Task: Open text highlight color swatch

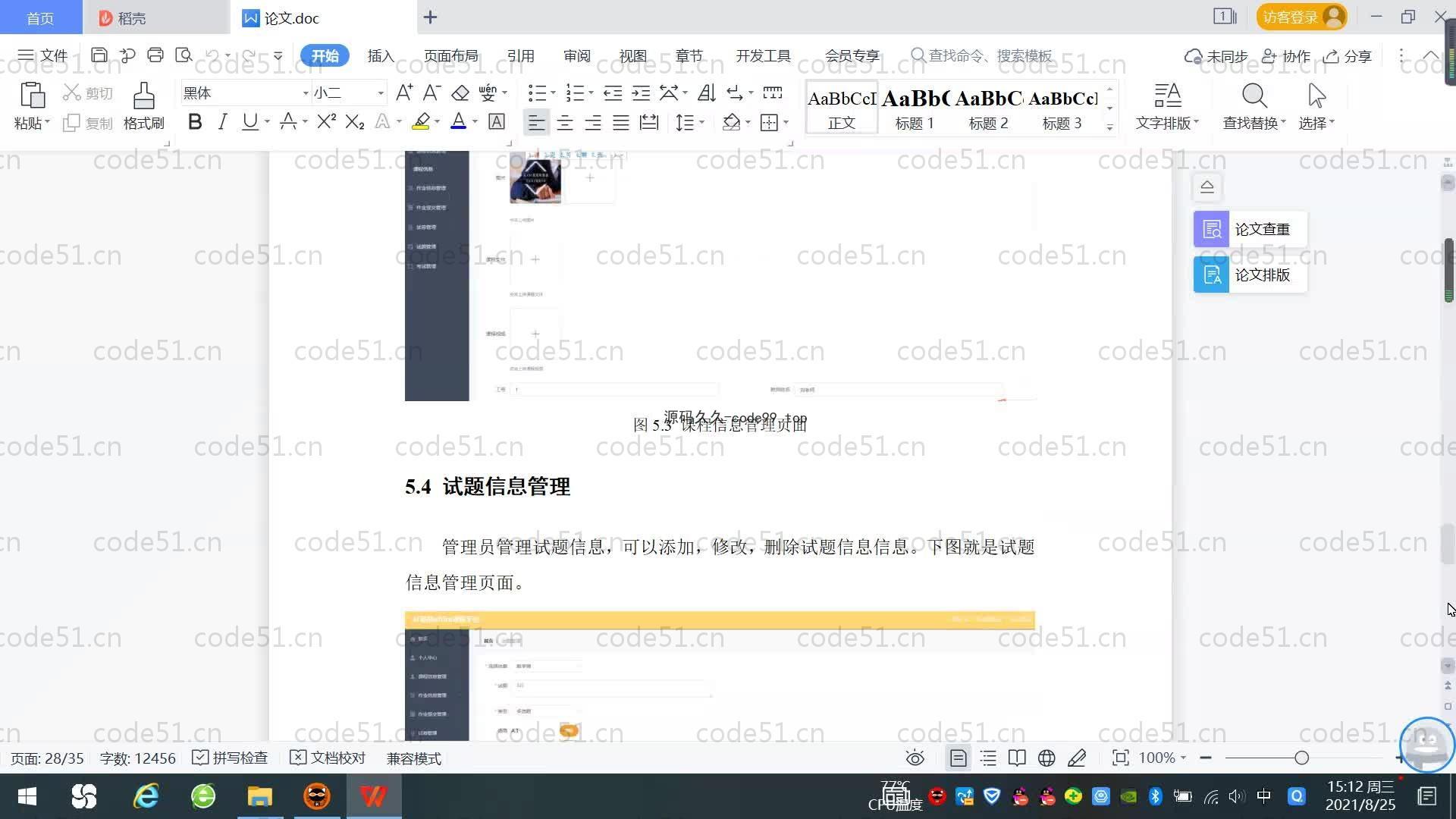Action: point(421,122)
